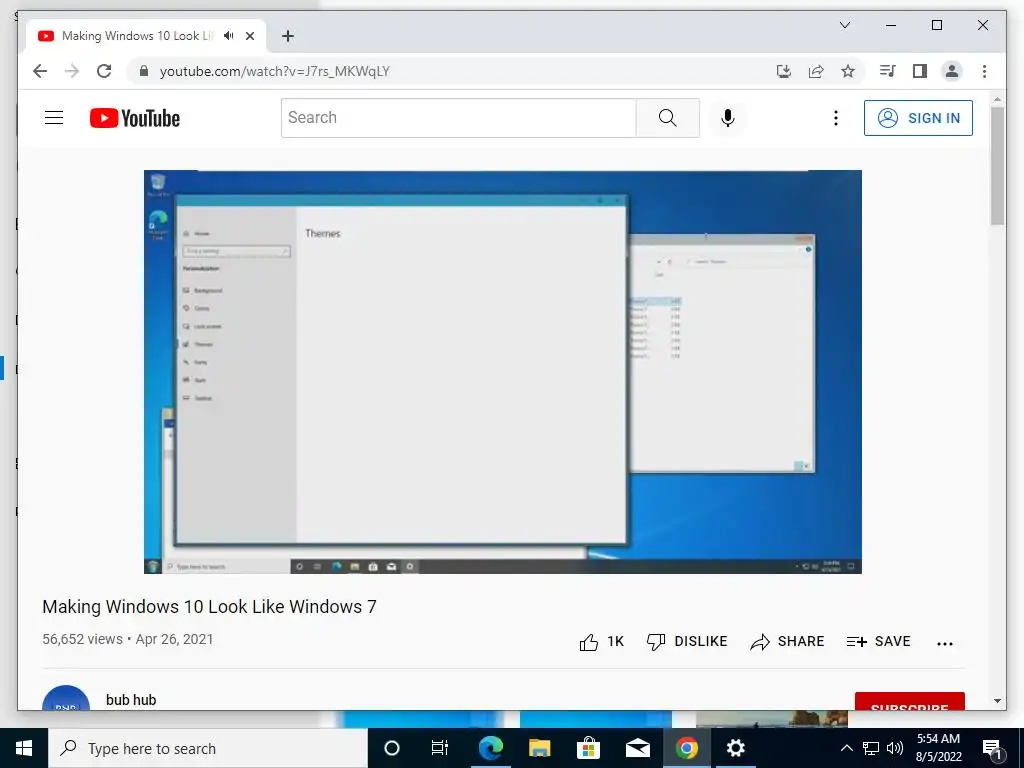Screen dimensions: 1024x768
Task: Open File Explorer from taskbar
Action: [x=539, y=748]
